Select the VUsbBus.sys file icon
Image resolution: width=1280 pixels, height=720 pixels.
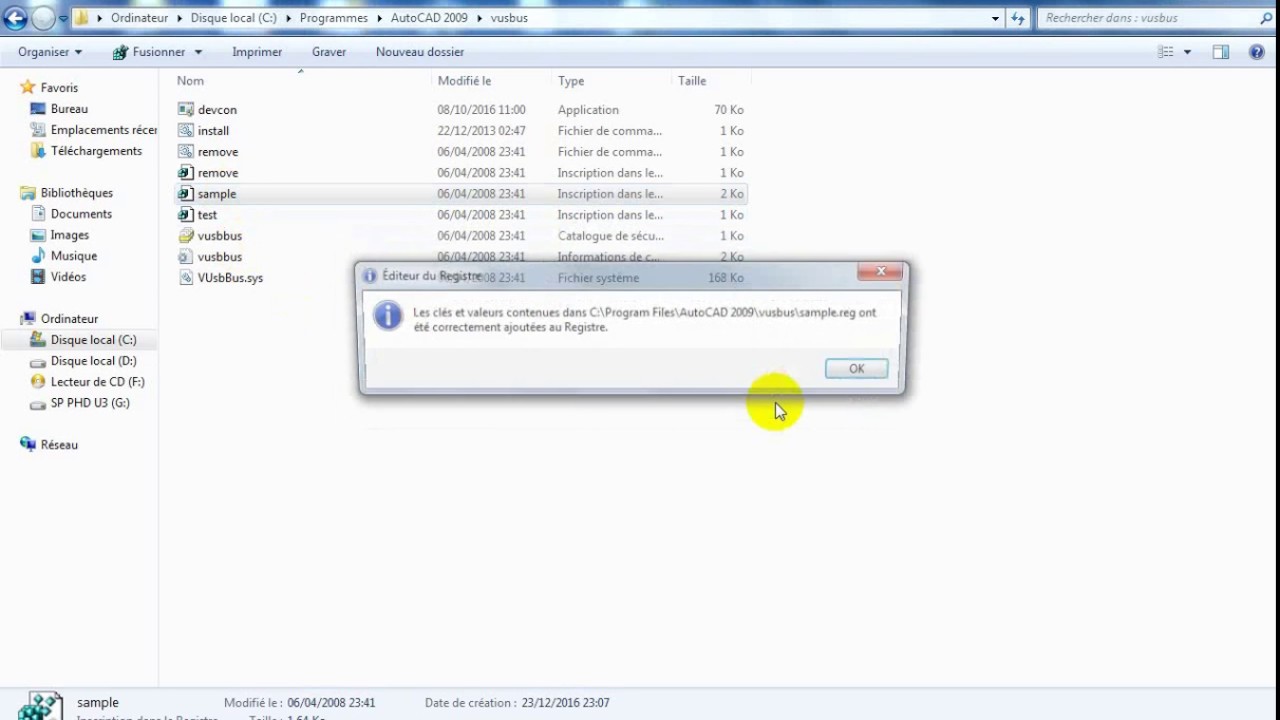pyautogui.click(x=186, y=278)
